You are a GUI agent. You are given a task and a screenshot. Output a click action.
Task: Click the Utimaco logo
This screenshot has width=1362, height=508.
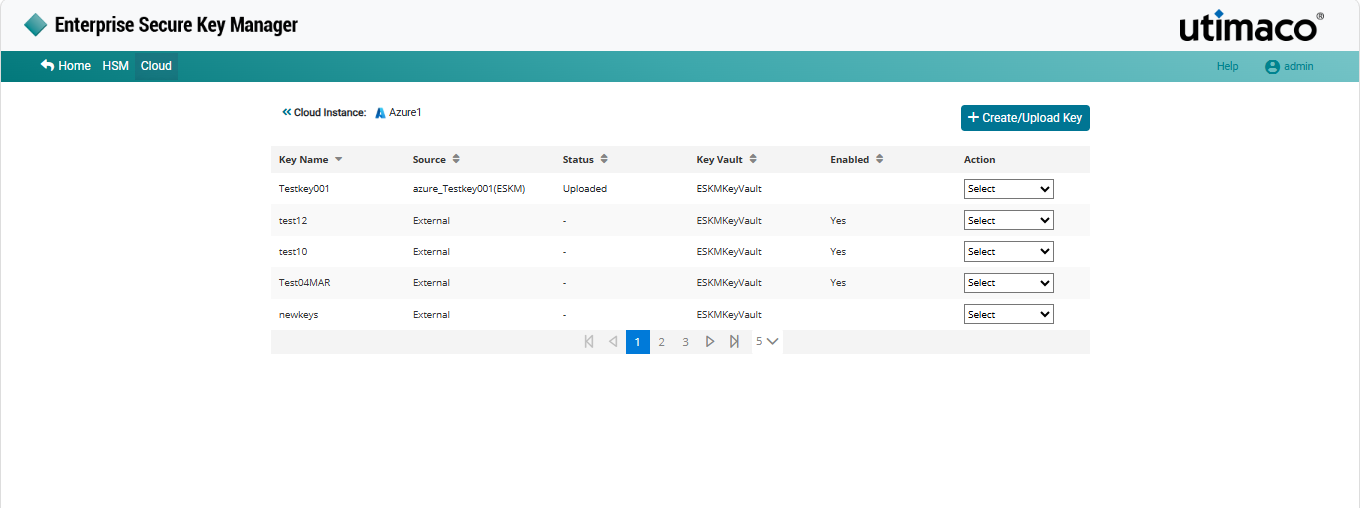coord(1251,27)
